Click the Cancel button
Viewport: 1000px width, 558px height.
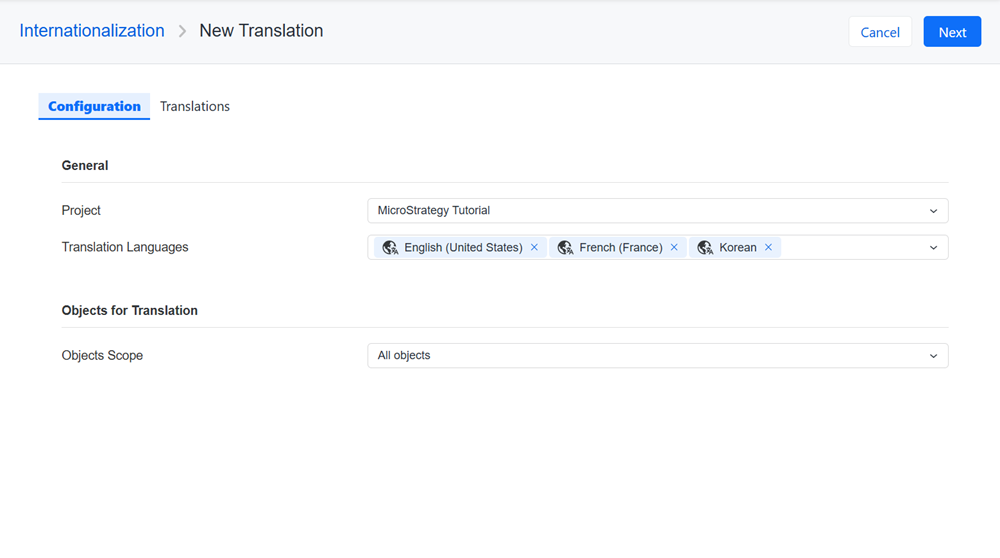pos(879,32)
